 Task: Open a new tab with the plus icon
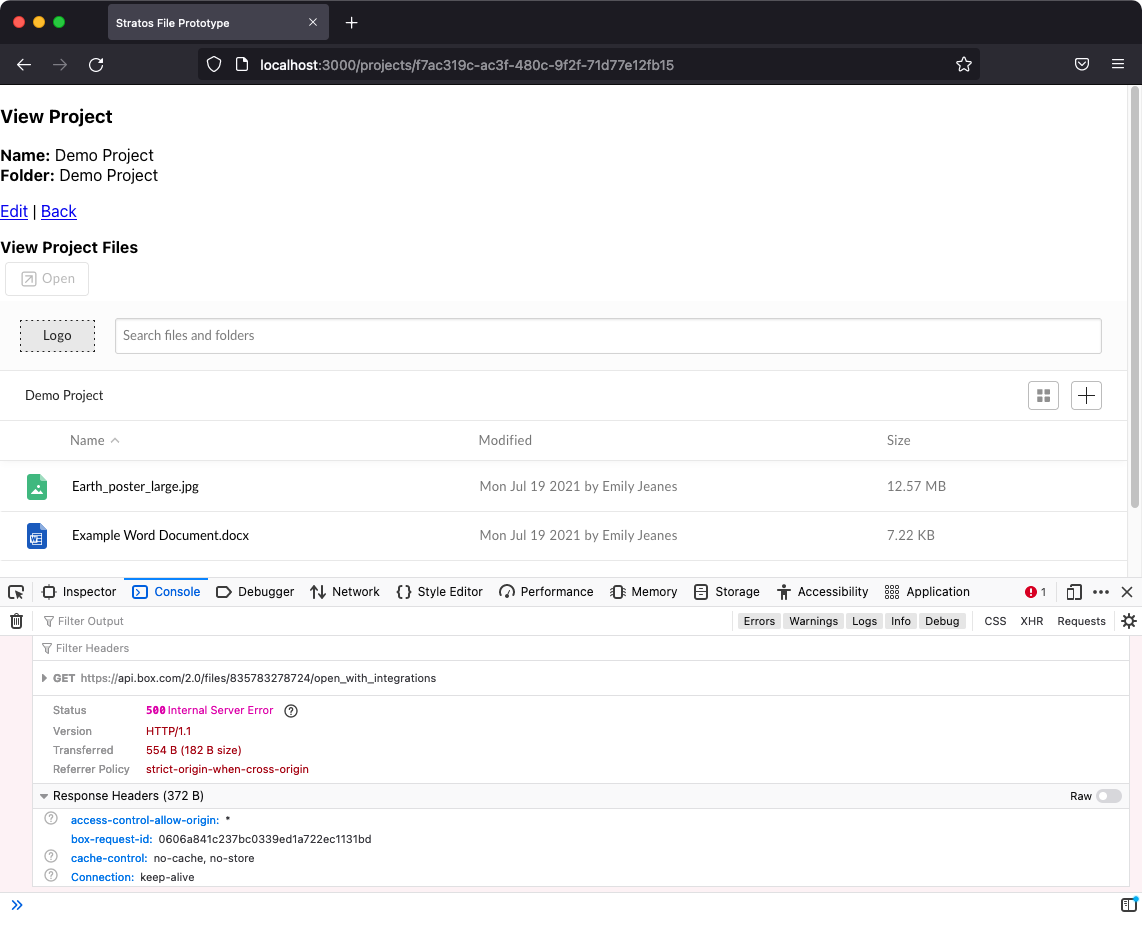(x=352, y=23)
